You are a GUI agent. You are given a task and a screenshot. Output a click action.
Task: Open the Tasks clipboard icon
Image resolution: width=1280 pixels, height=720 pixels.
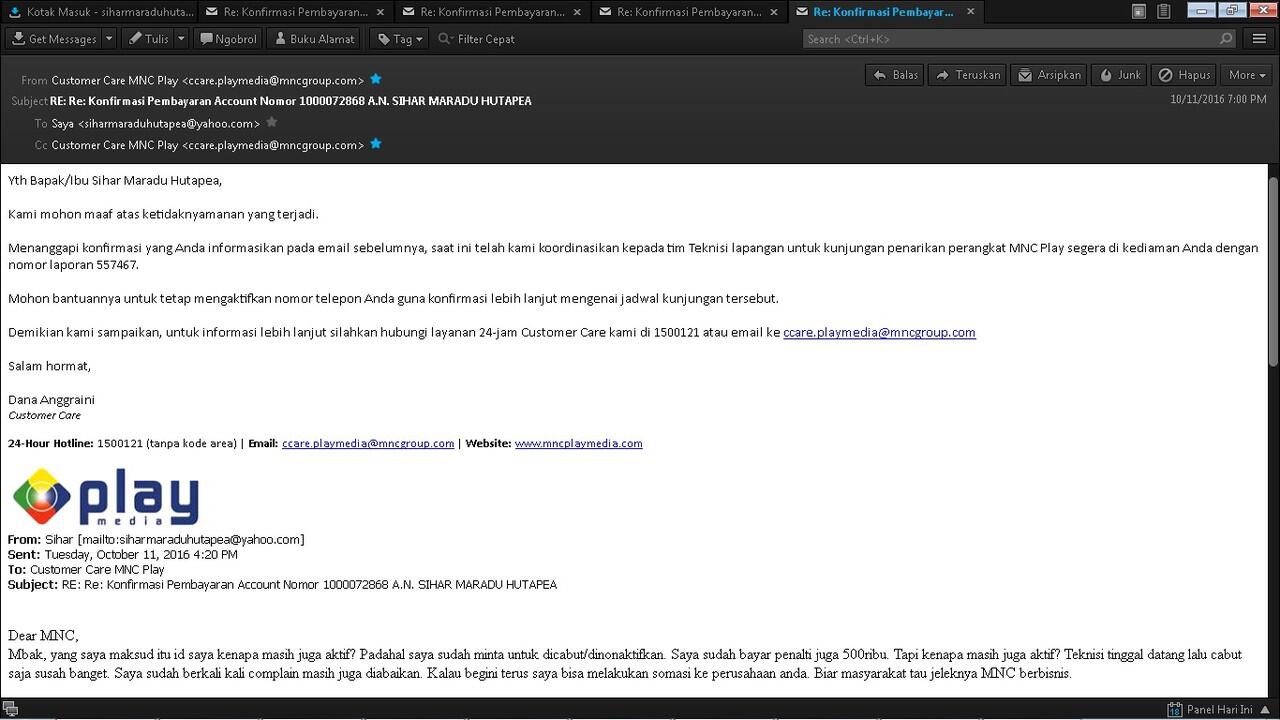[x=1163, y=12]
